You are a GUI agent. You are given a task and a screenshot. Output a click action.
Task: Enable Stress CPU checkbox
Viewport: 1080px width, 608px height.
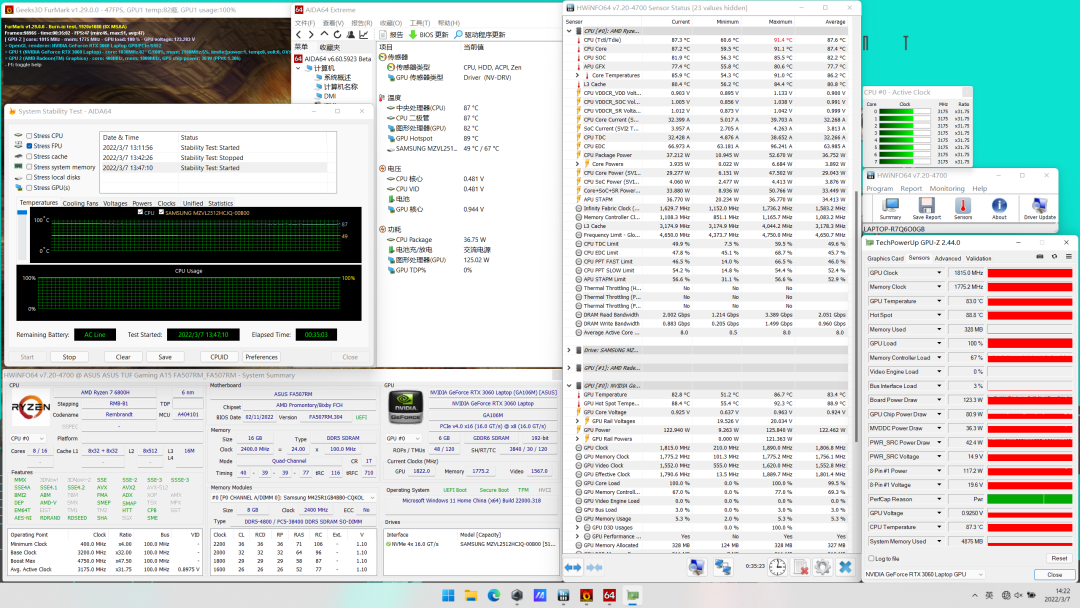29,136
